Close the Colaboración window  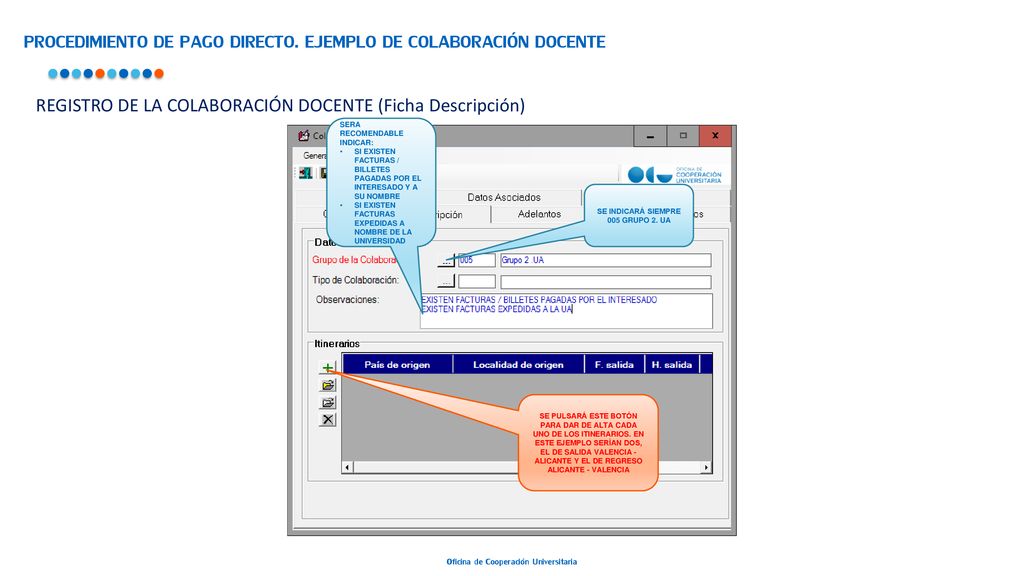[715, 136]
